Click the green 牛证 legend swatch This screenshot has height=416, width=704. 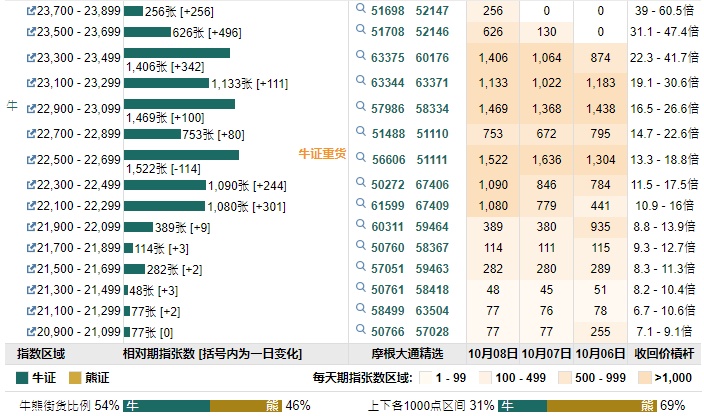tap(23, 379)
